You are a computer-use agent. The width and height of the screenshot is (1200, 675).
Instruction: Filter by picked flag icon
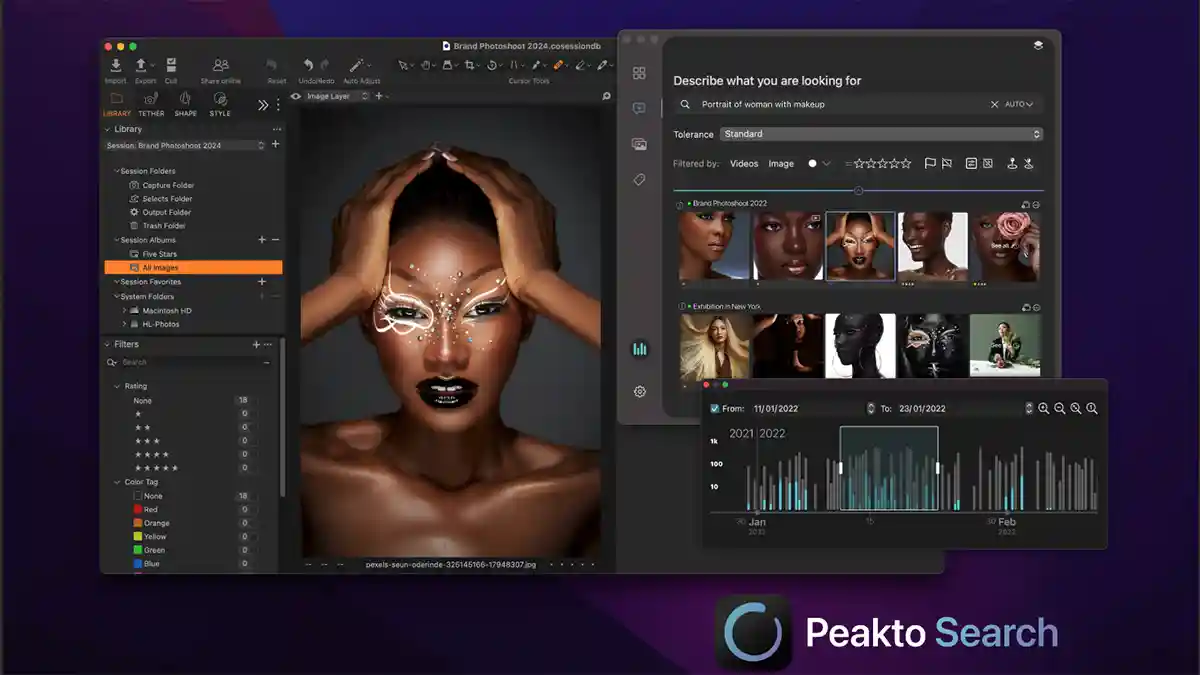tap(930, 163)
